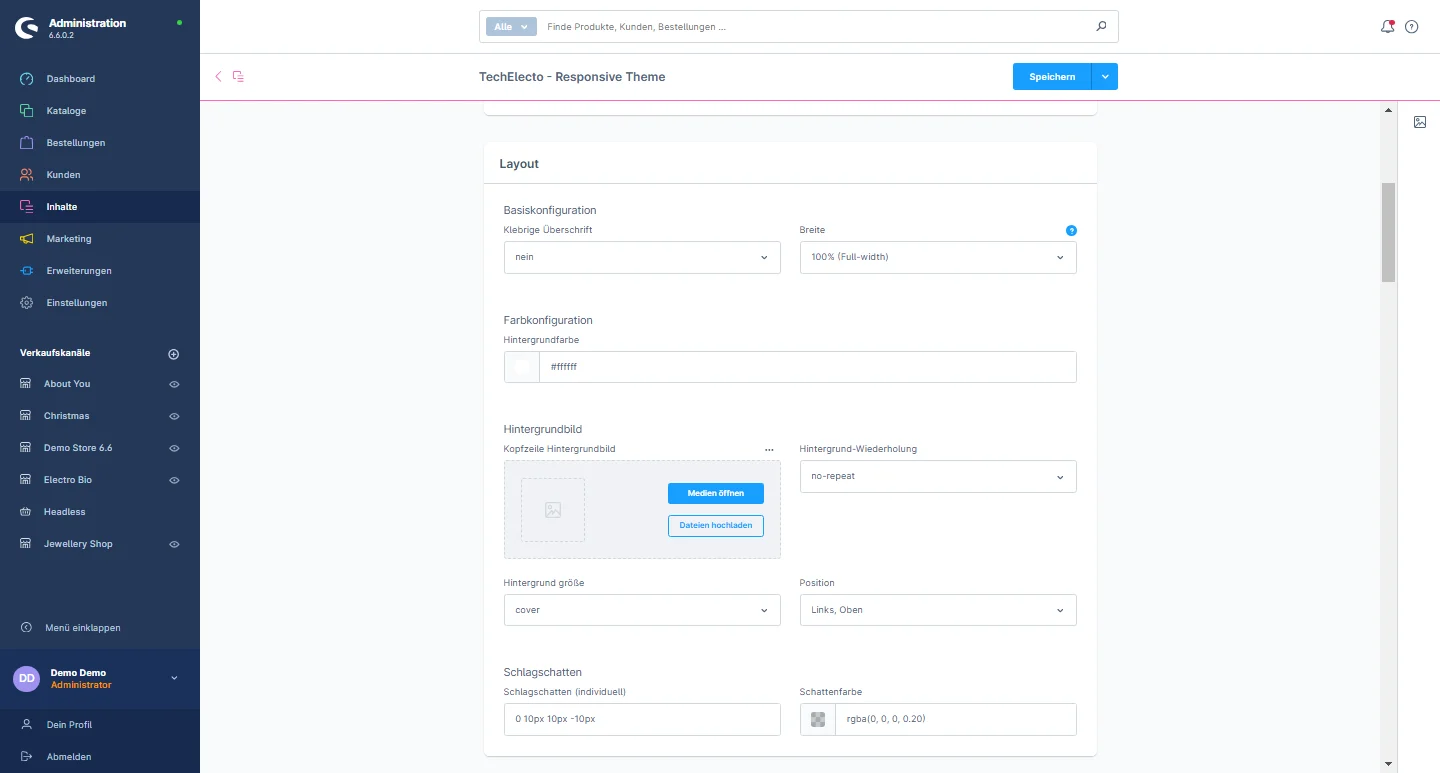This screenshot has height=773, width=1440.
Task: Open the help question mark icon
Action: tap(1412, 27)
